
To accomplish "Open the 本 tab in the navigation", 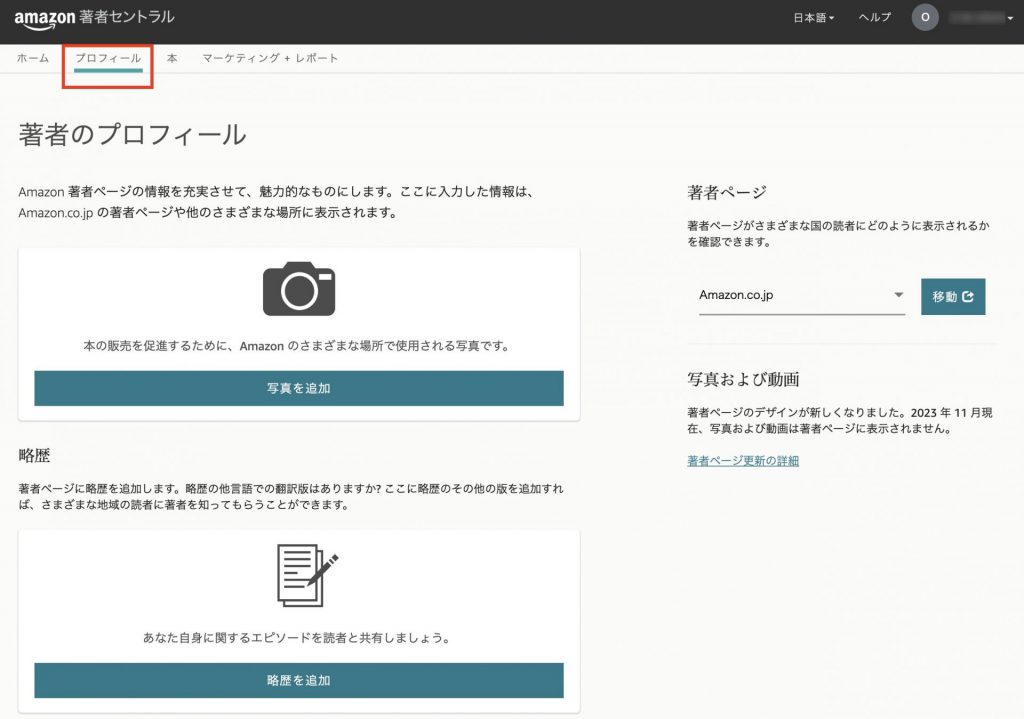I will 172,58.
